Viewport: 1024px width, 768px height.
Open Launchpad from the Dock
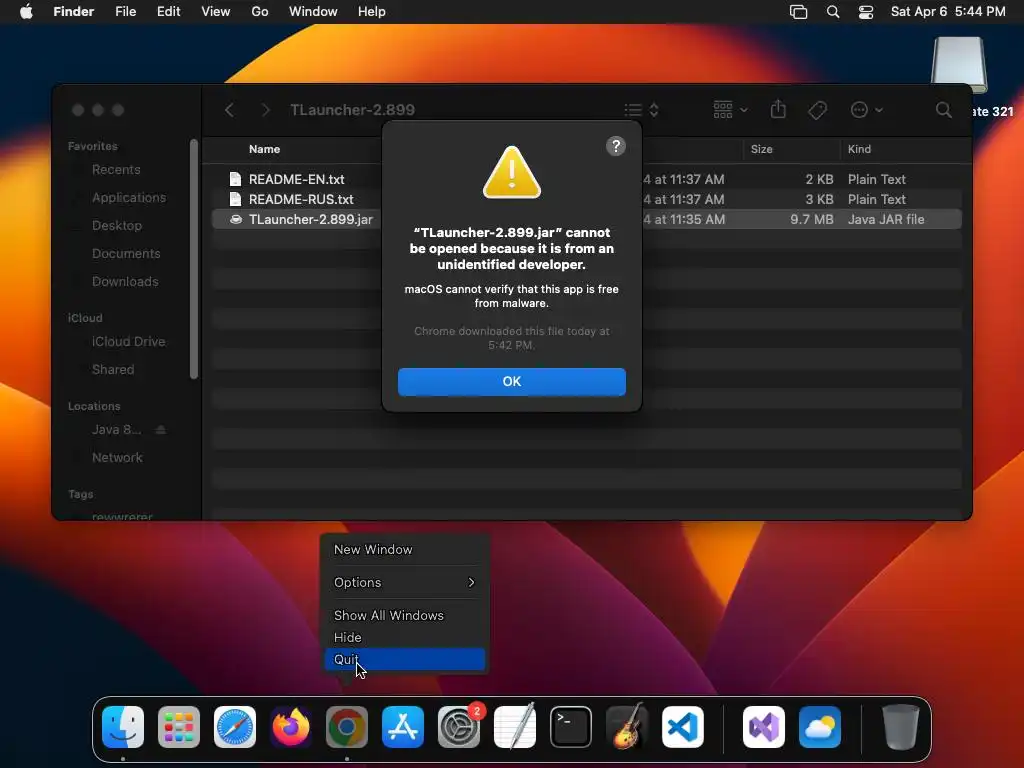[179, 727]
